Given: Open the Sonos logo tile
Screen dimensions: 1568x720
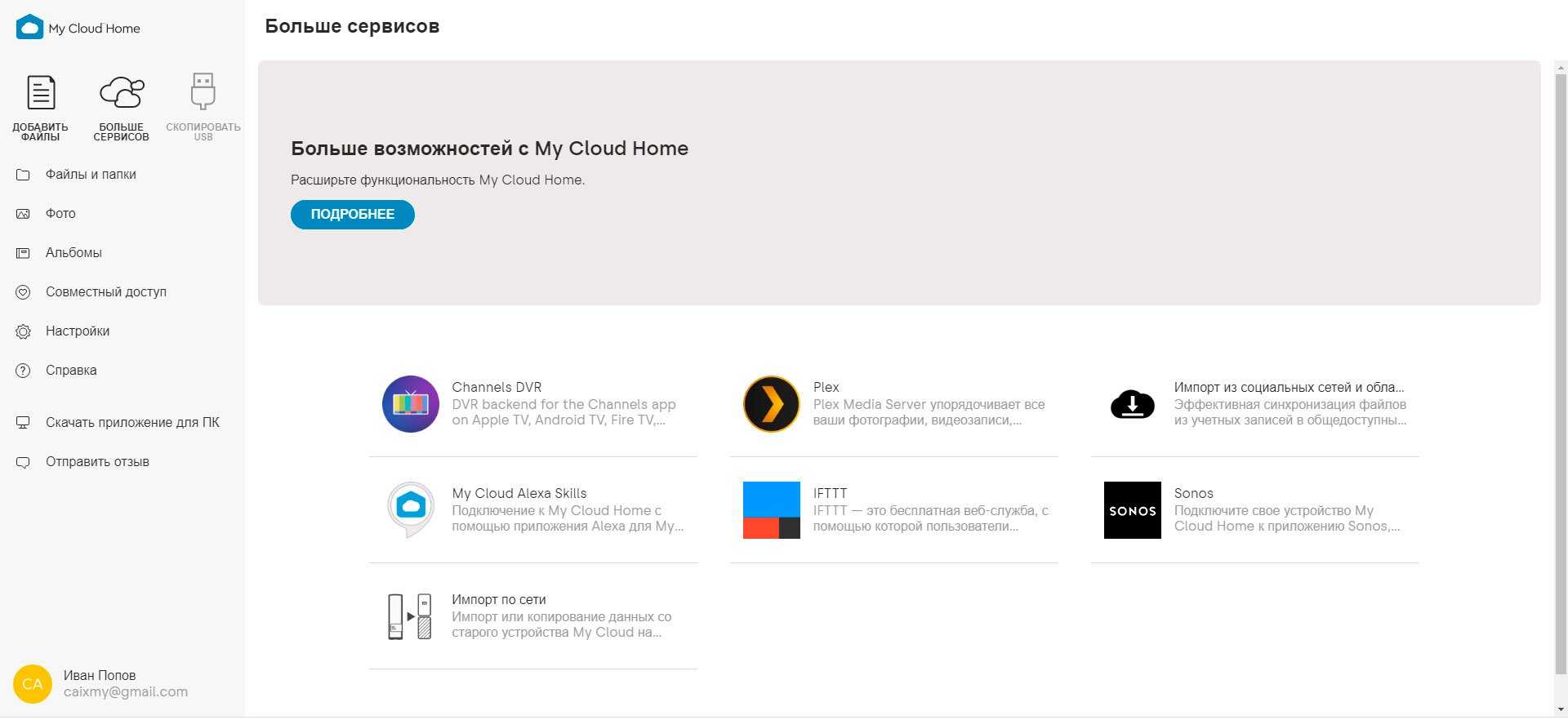Looking at the screenshot, I should pyautogui.click(x=1132, y=510).
